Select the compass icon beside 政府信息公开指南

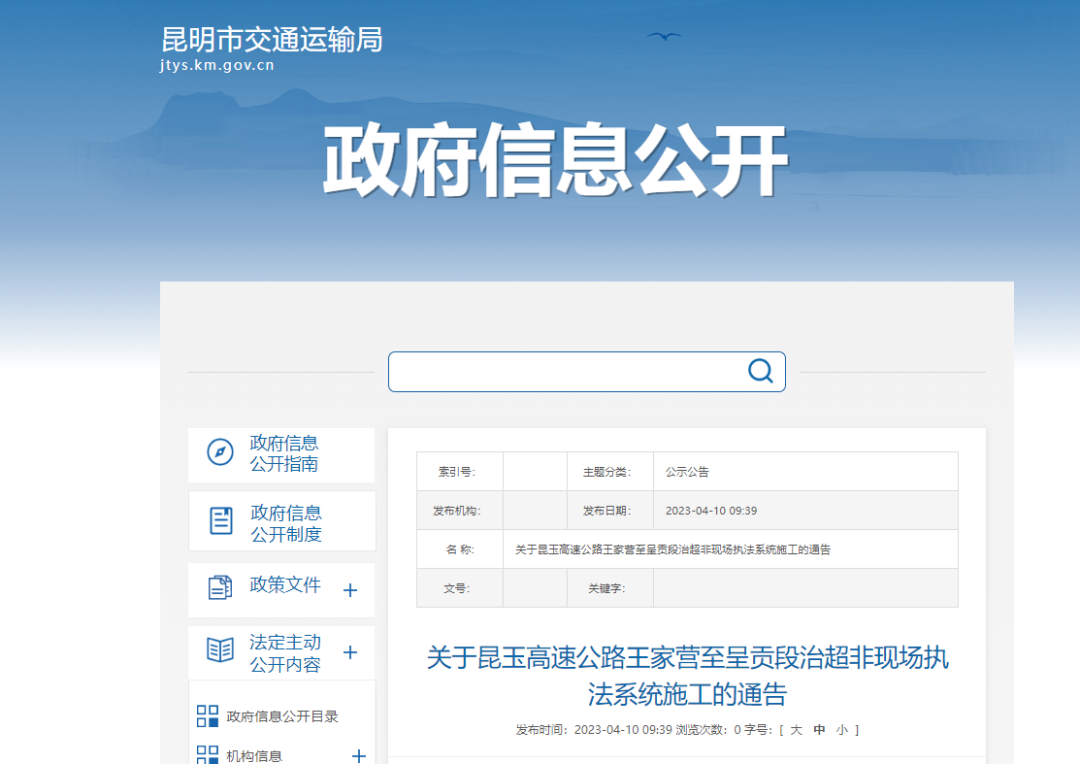pyautogui.click(x=222, y=454)
